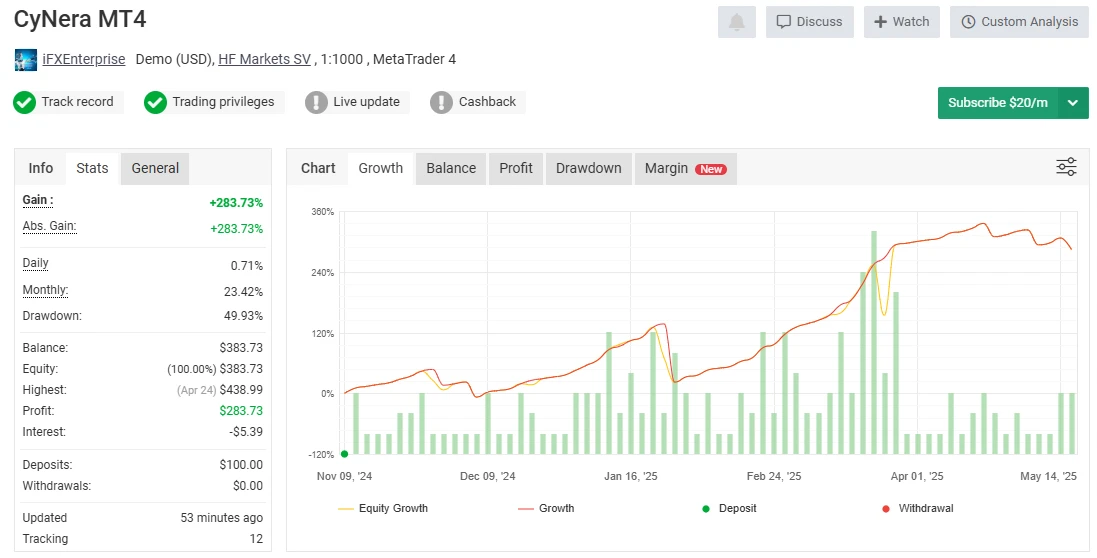Open the HF Markets SV link
Image resolution: width=1097 pixels, height=558 pixels.
pos(264,59)
